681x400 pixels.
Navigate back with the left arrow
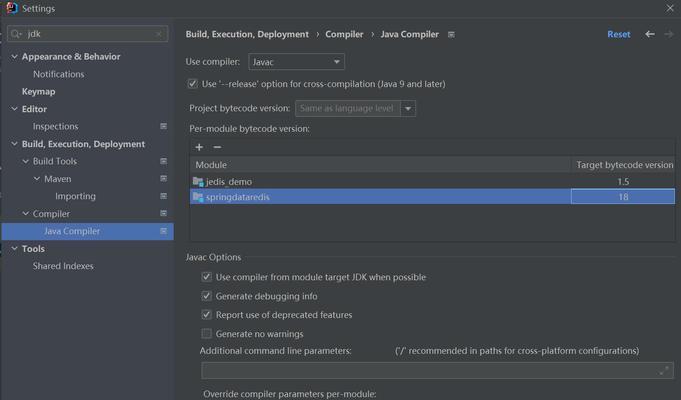click(x=650, y=34)
